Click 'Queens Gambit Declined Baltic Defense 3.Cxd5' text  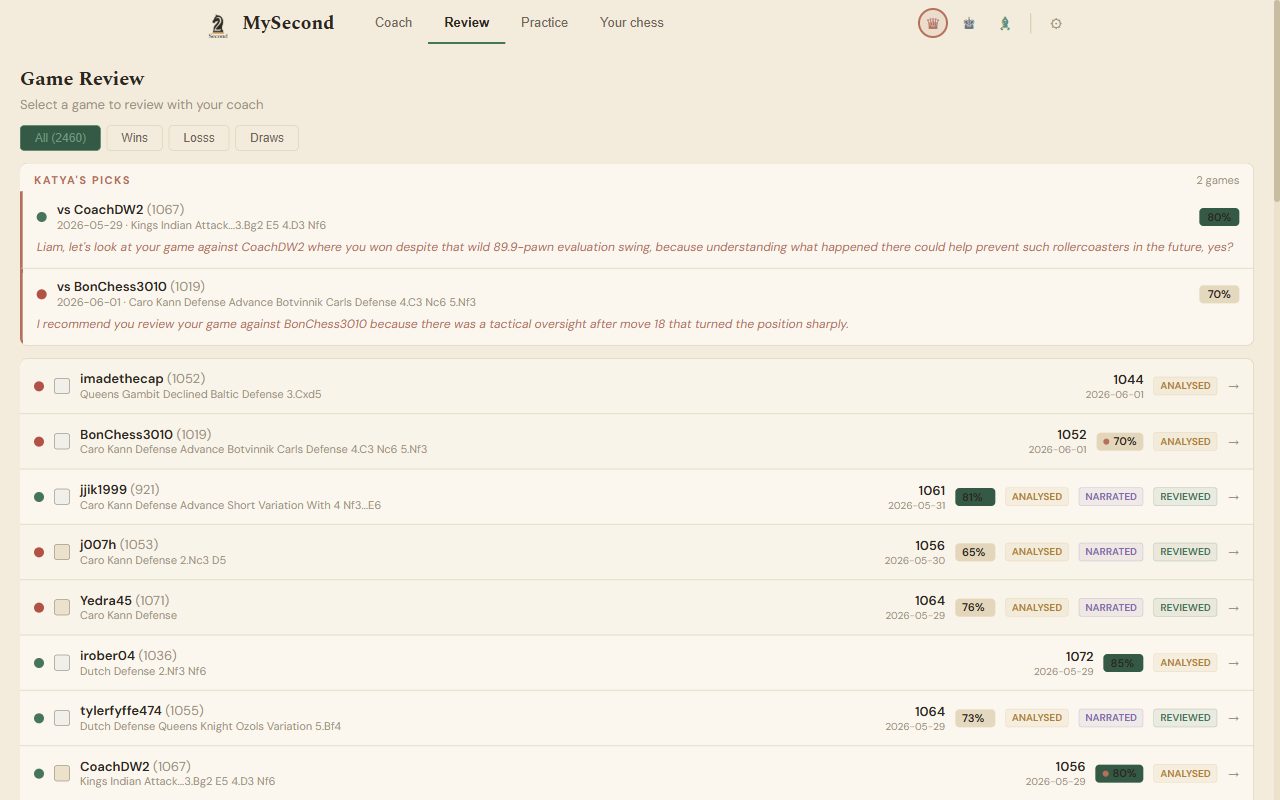pos(201,394)
